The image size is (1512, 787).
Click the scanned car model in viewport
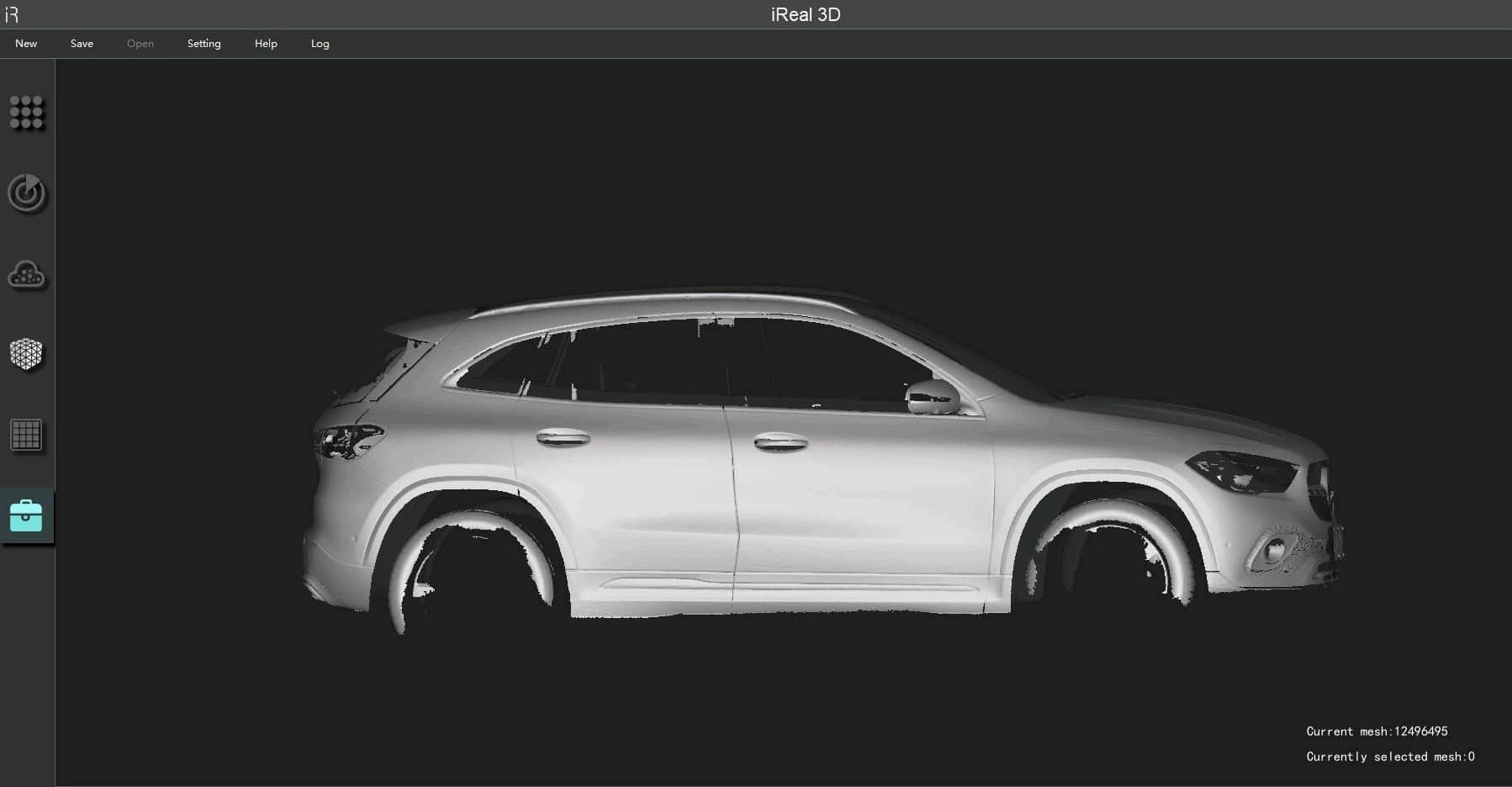[822, 458]
